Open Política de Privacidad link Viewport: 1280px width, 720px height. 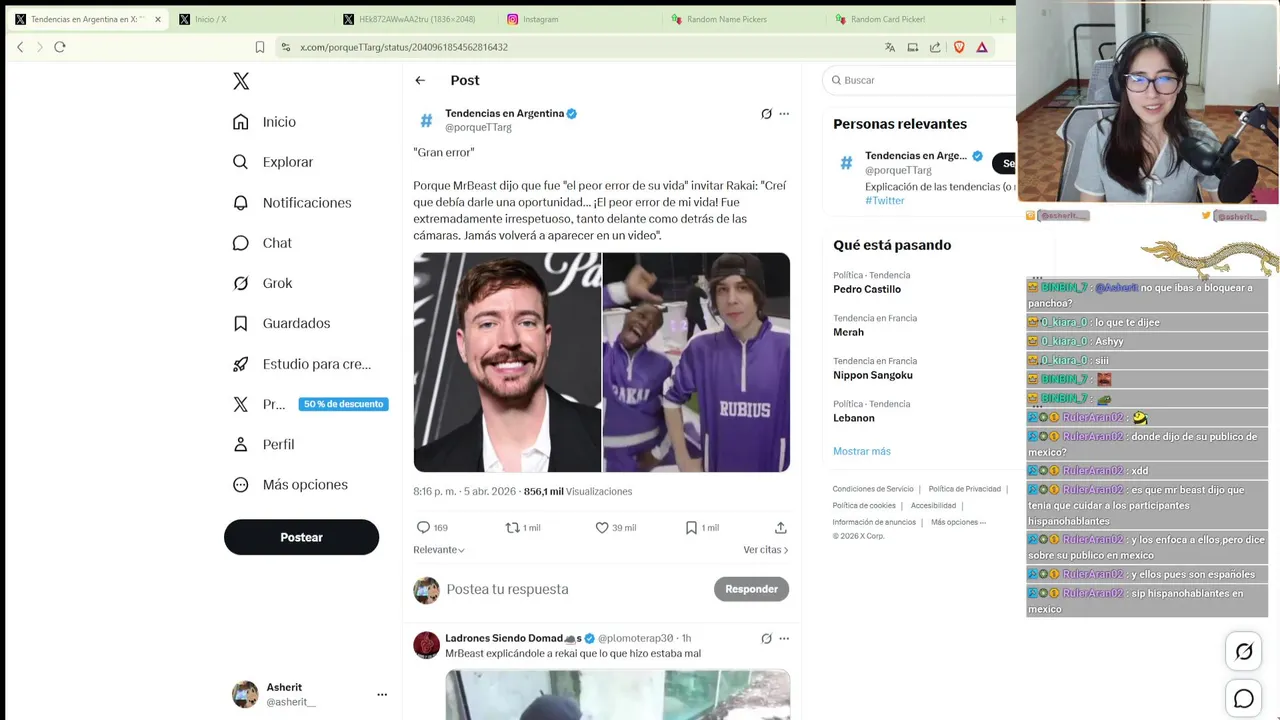pos(965,489)
